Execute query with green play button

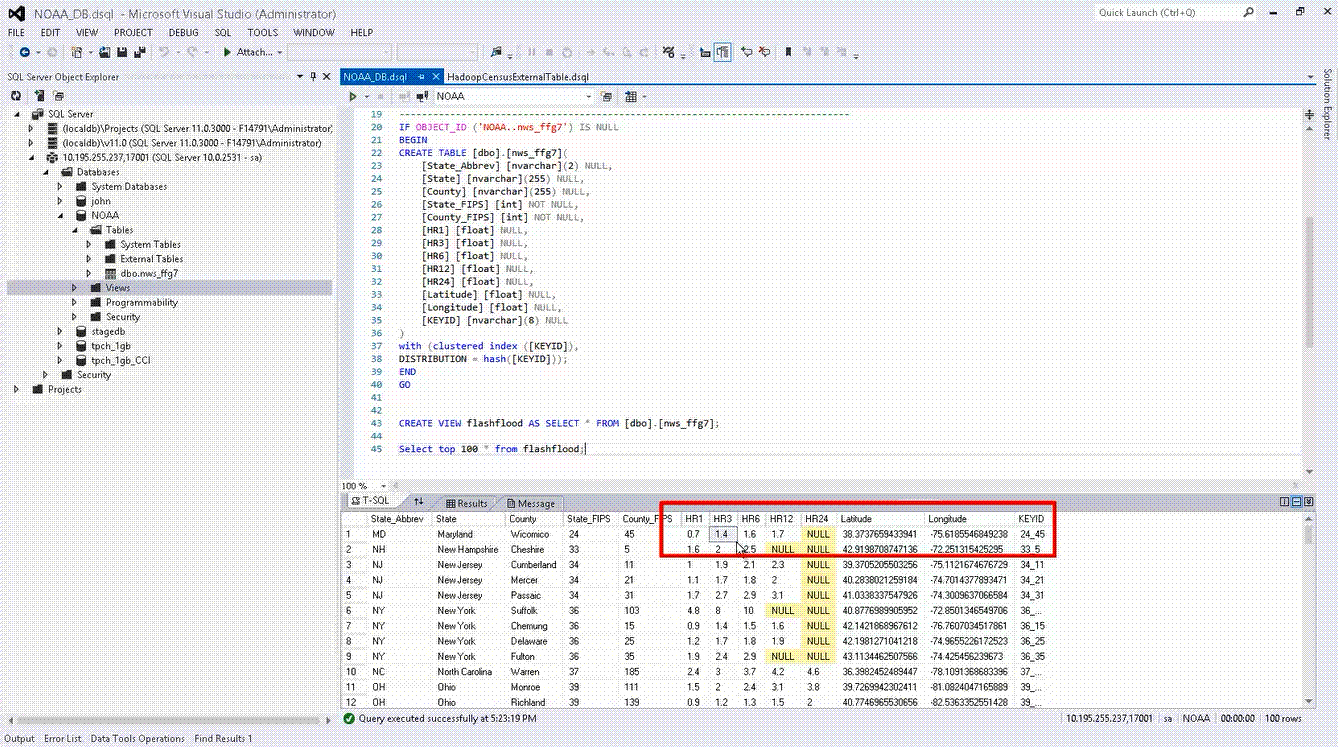point(353,97)
